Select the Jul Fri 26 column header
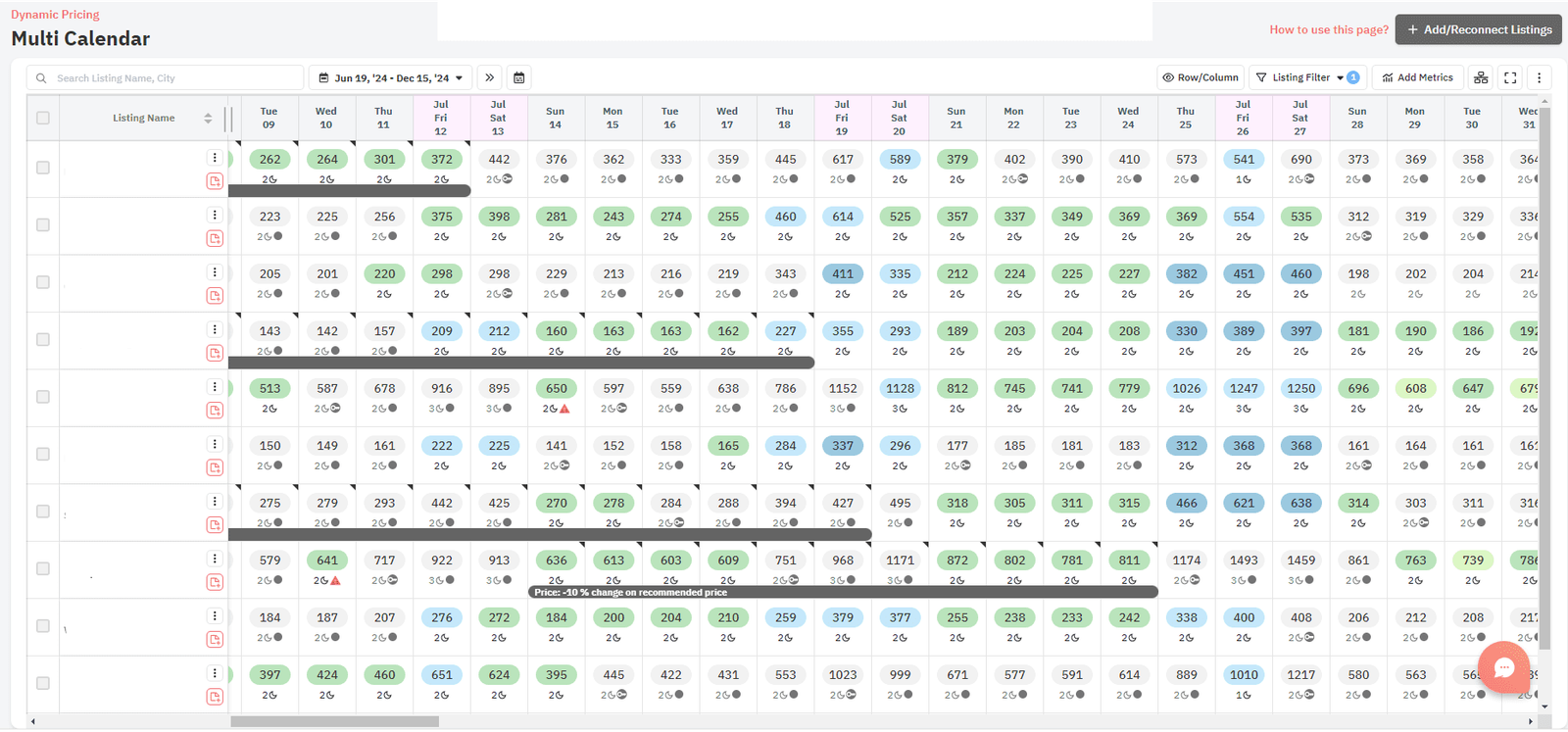Image resolution: width=1568 pixels, height=732 pixels. coord(1243,118)
